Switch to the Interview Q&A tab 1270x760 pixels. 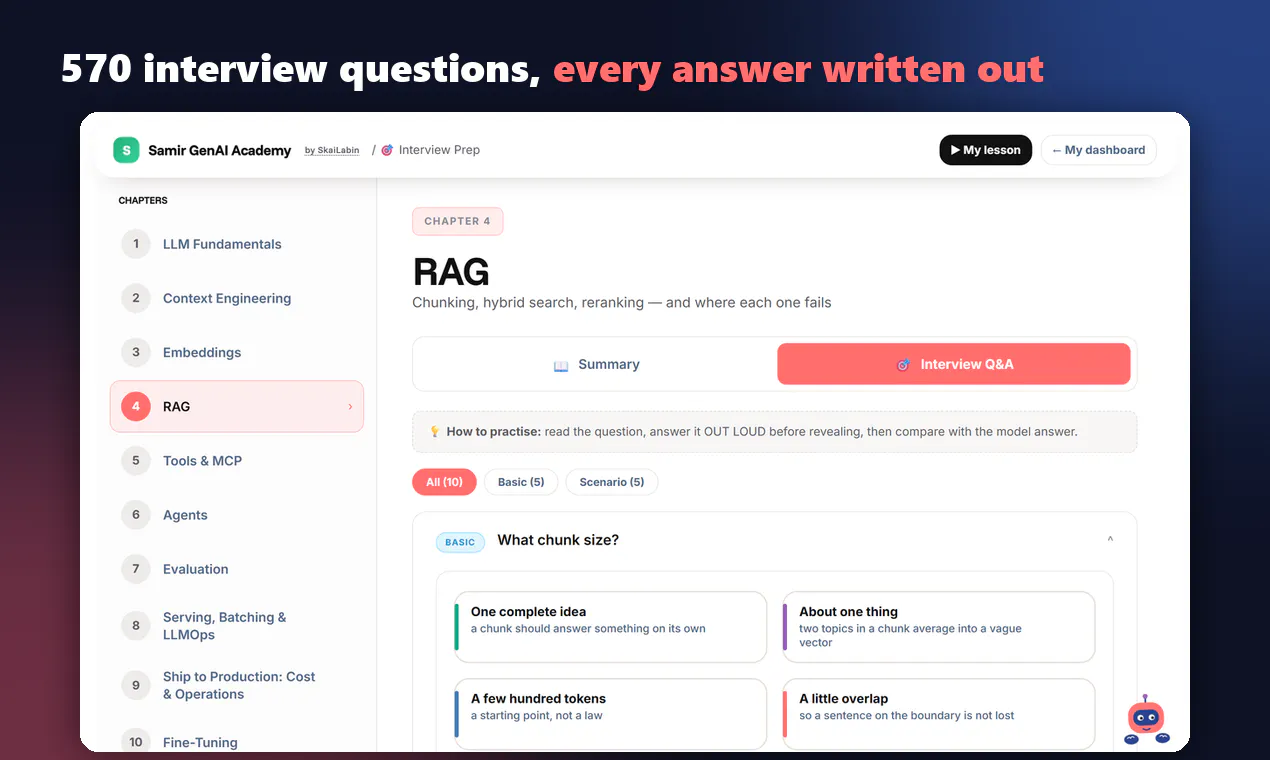coord(954,365)
